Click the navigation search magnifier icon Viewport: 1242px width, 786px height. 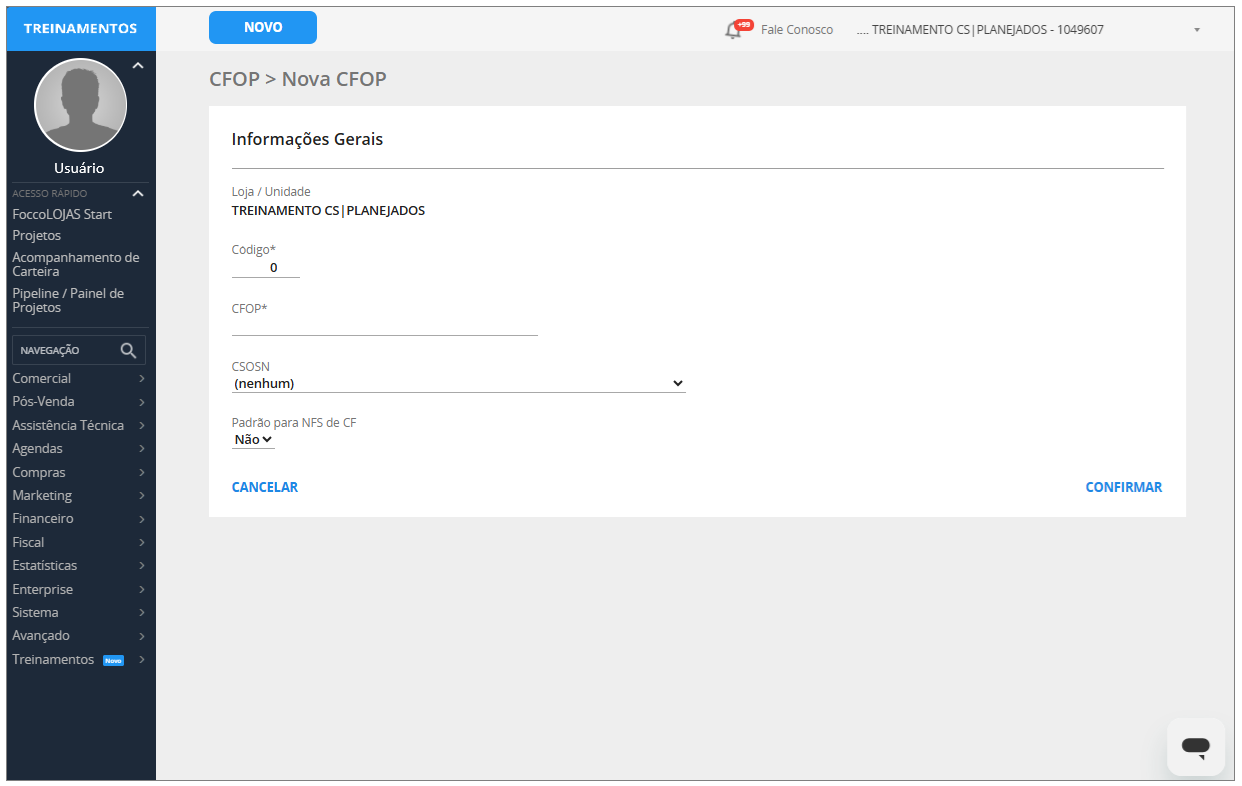click(128, 350)
